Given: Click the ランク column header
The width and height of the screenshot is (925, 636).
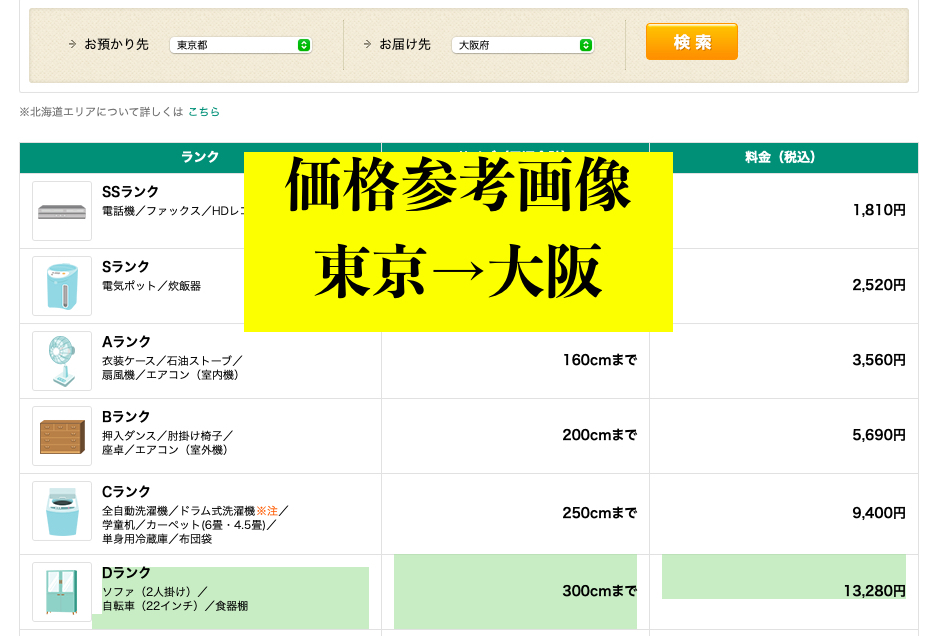Looking at the screenshot, I should click(200, 158).
